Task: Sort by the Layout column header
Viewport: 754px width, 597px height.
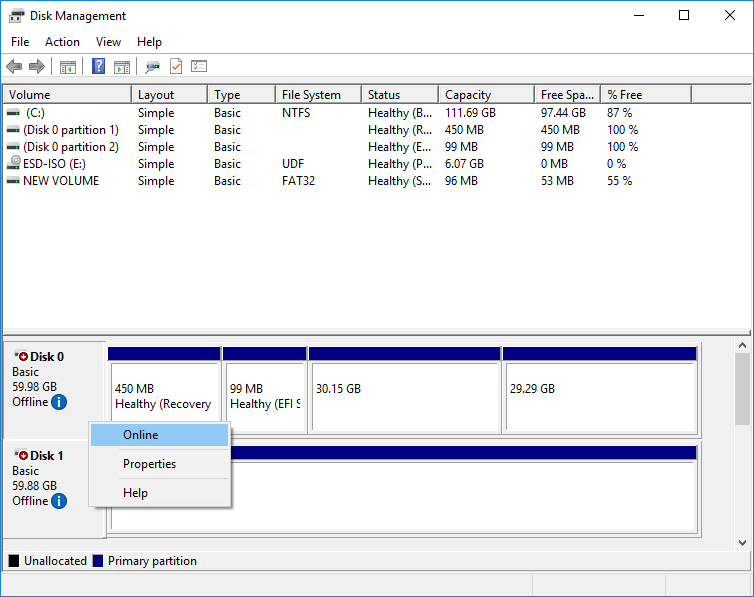Action: [x=170, y=95]
